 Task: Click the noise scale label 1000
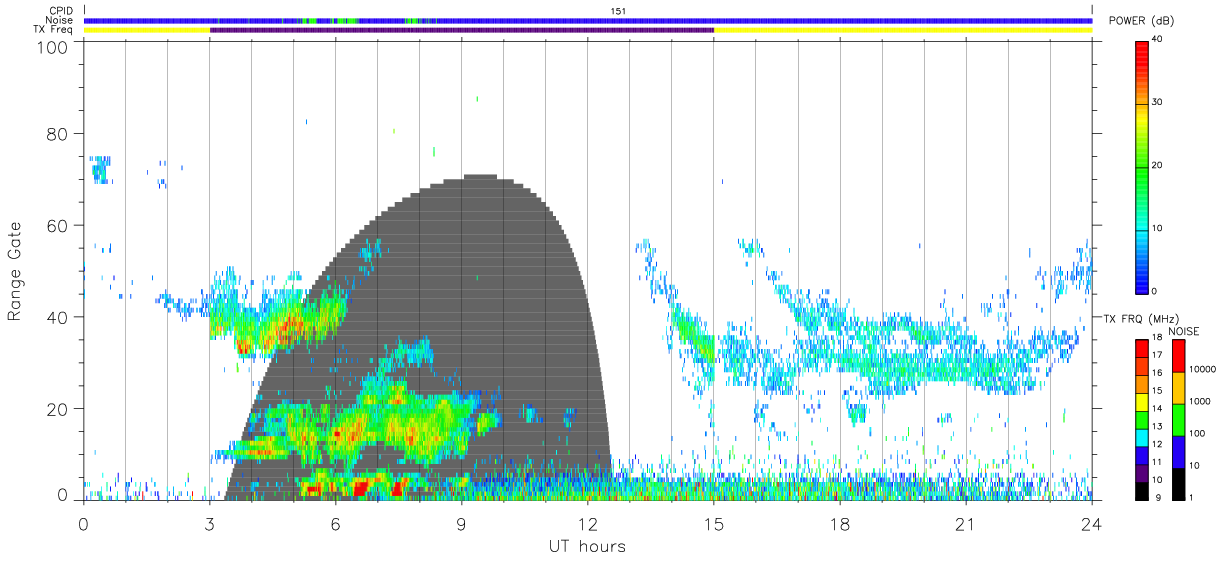point(1199,401)
